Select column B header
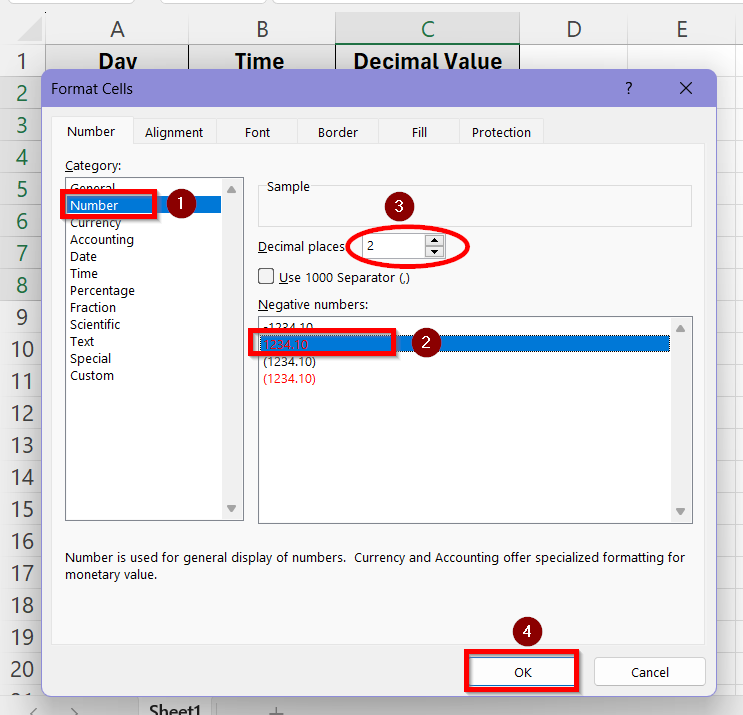 point(262,29)
